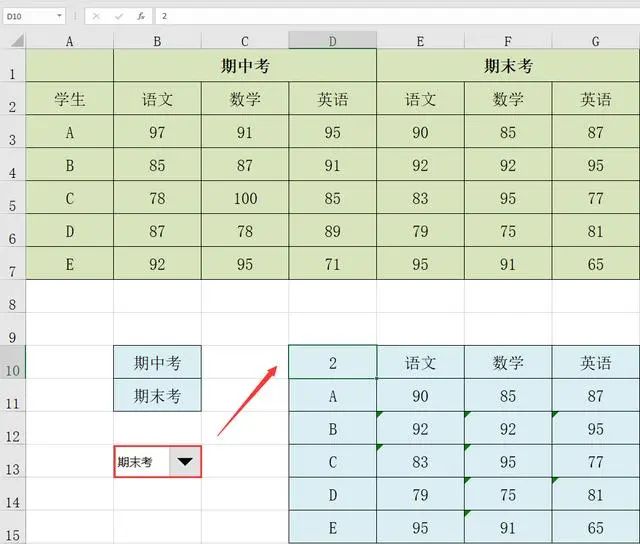Select the cell with value 100
Viewport: 640px width, 544px height.
pyautogui.click(x=245, y=198)
